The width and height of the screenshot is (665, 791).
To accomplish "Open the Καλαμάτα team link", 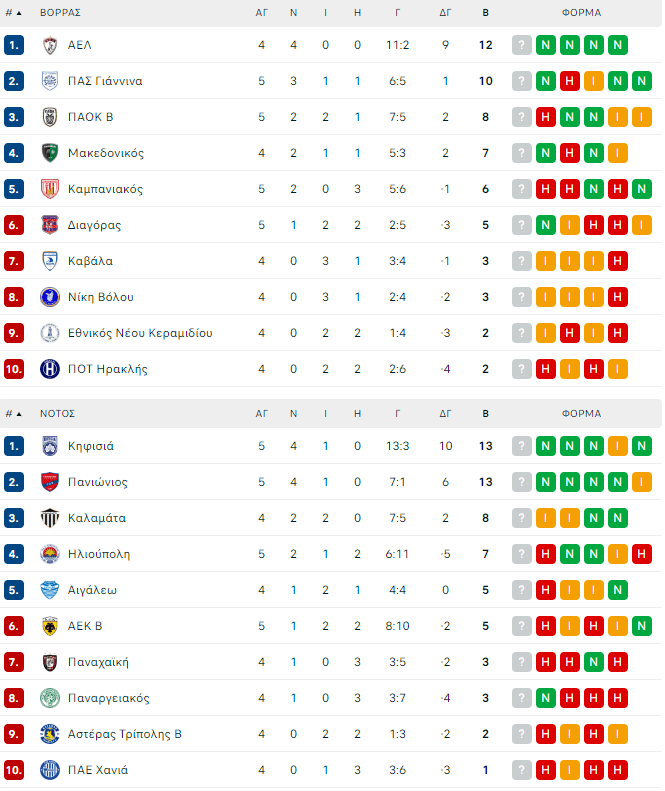I will 97,518.
